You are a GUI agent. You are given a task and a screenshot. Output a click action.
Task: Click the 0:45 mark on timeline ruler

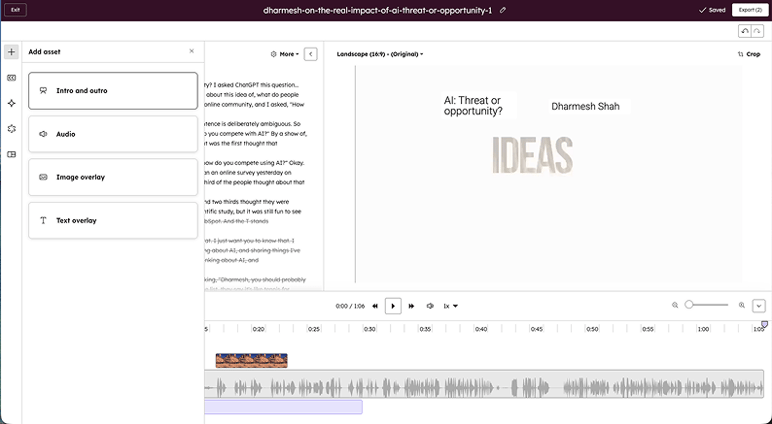coord(537,329)
